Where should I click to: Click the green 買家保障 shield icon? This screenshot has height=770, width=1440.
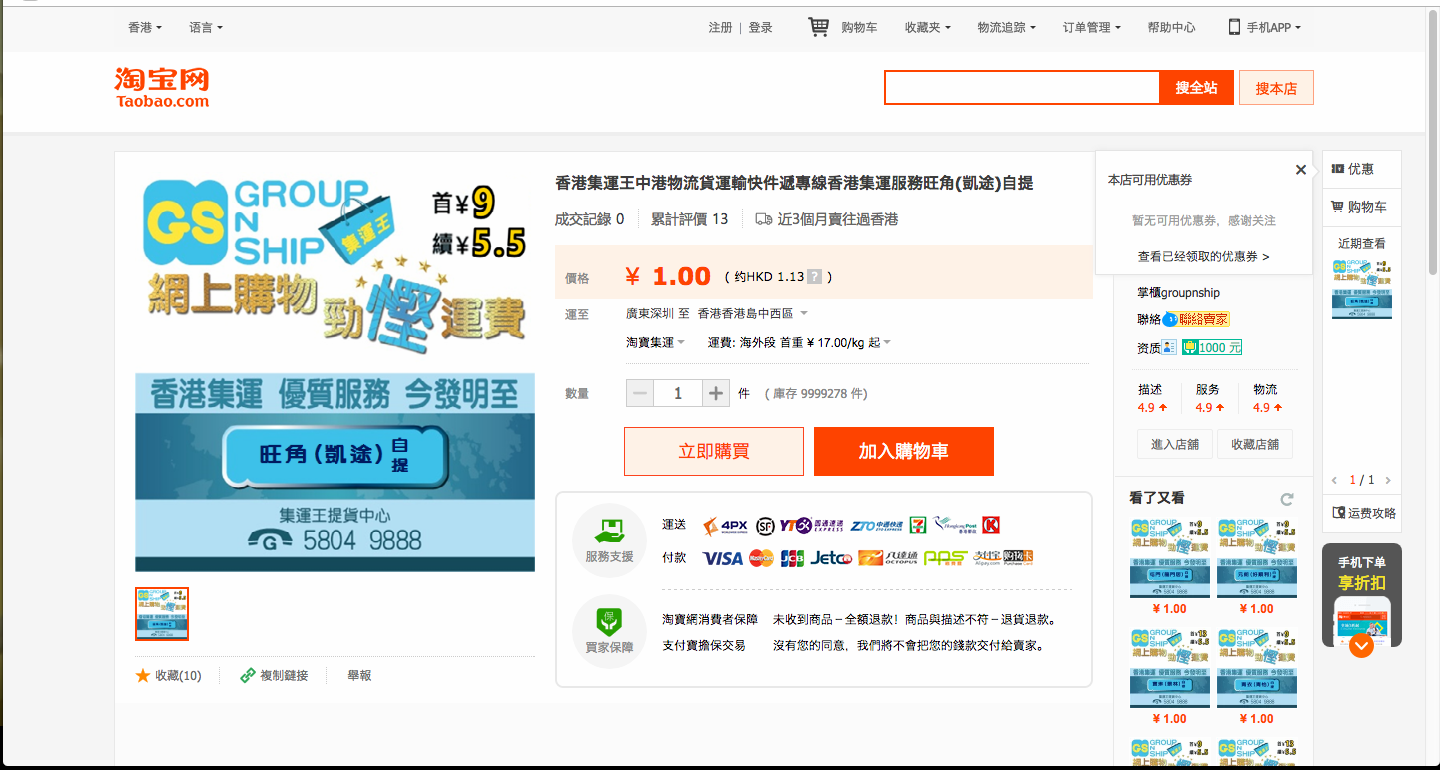[x=609, y=620]
